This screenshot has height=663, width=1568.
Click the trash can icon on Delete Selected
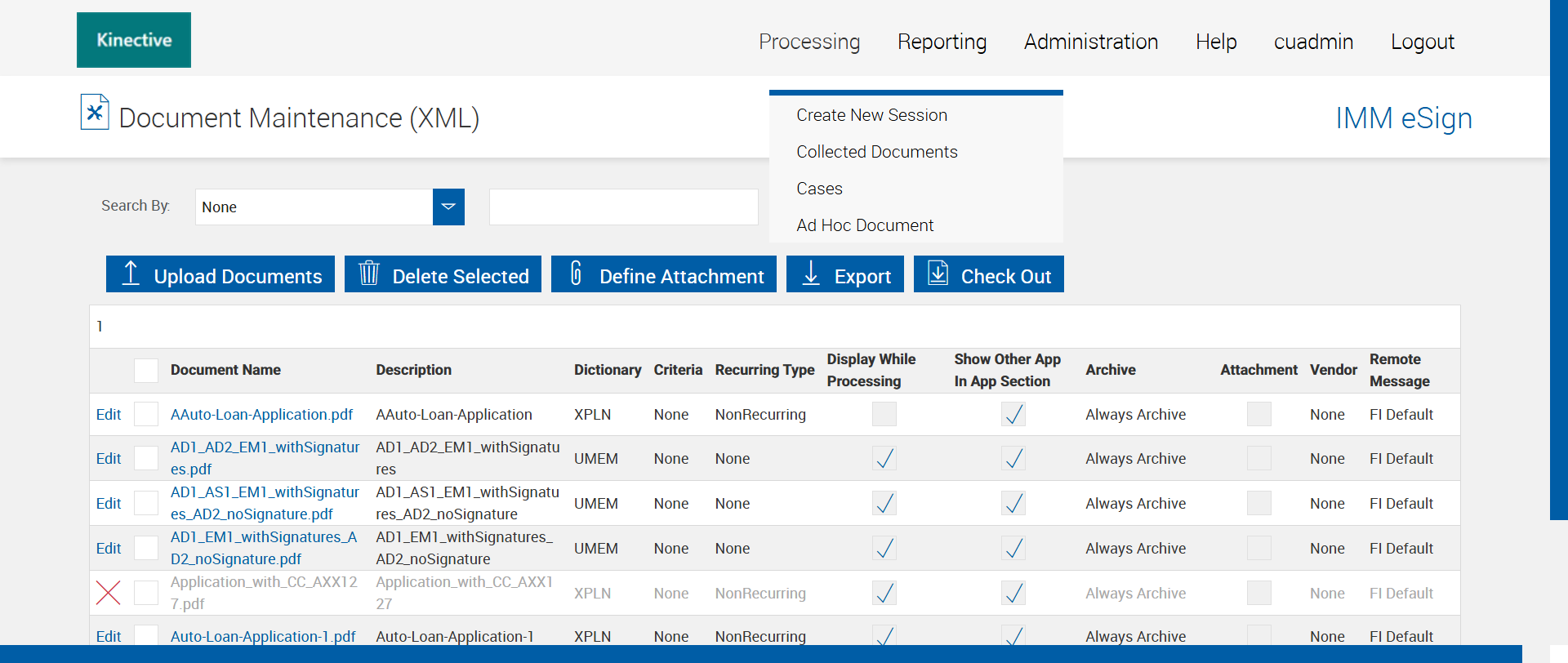pos(369,274)
